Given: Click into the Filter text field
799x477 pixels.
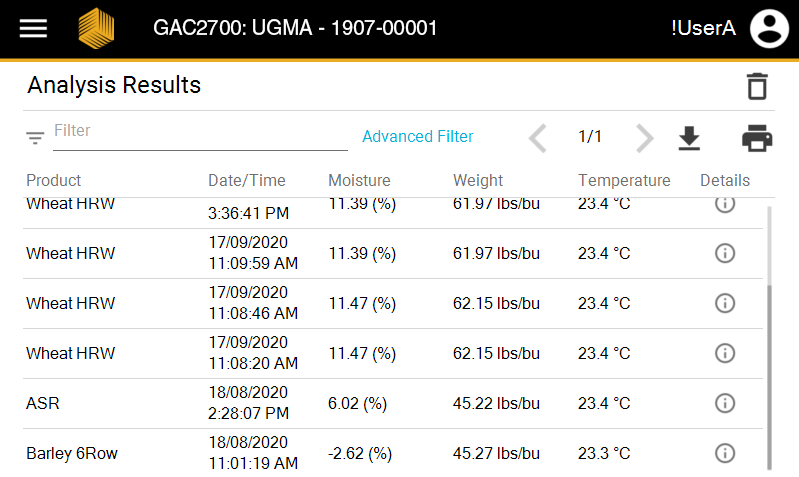Looking at the screenshot, I should click(x=200, y=132).
